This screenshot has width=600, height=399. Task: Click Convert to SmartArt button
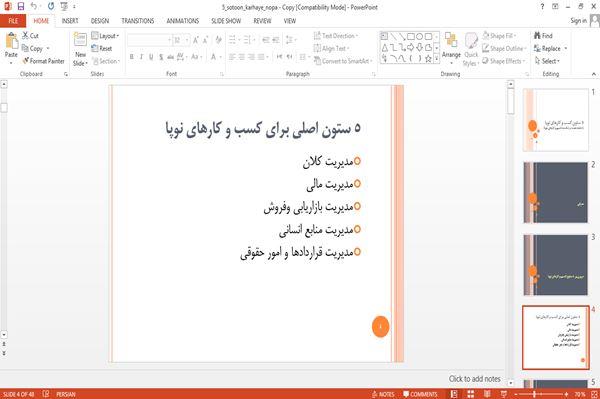tap(342, 61)
